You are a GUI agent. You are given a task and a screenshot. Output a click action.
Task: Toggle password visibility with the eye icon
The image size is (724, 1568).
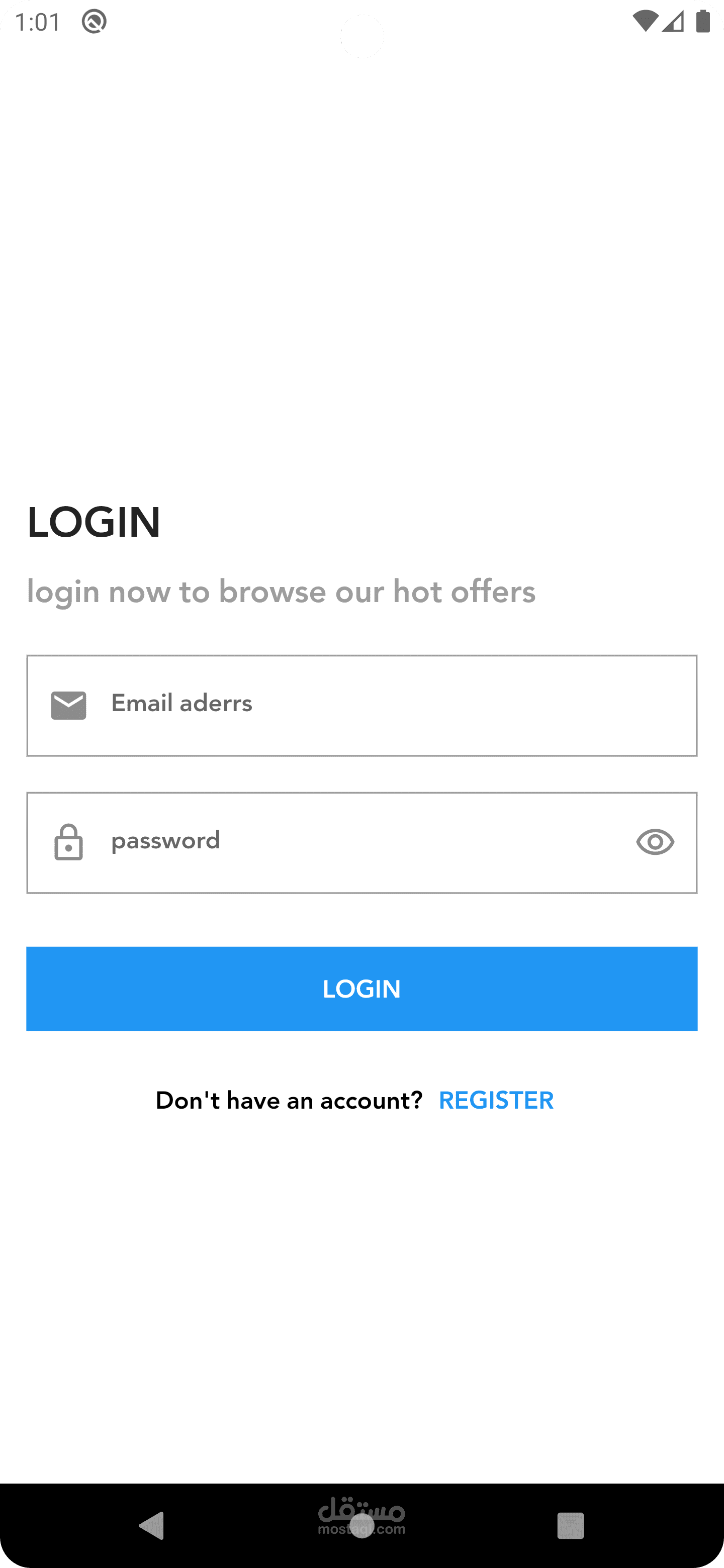pos(655,842)
